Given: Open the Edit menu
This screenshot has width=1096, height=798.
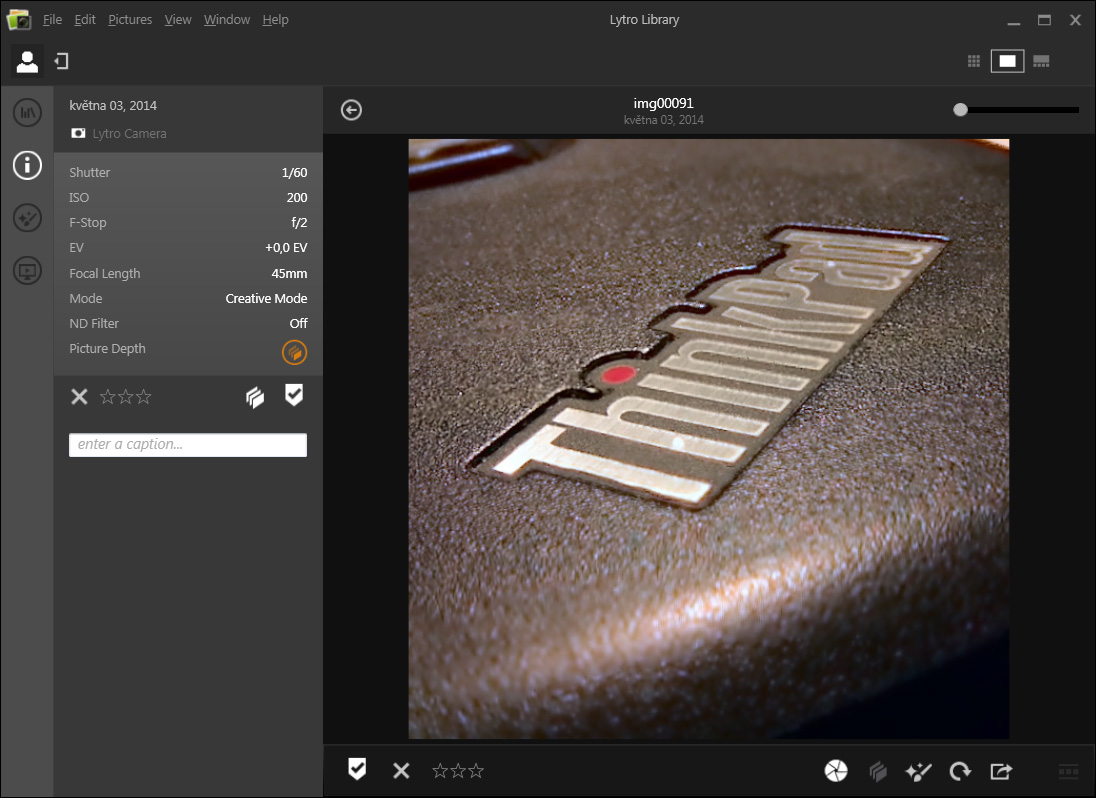Looking at the screenshot, I should click(85, 20).
